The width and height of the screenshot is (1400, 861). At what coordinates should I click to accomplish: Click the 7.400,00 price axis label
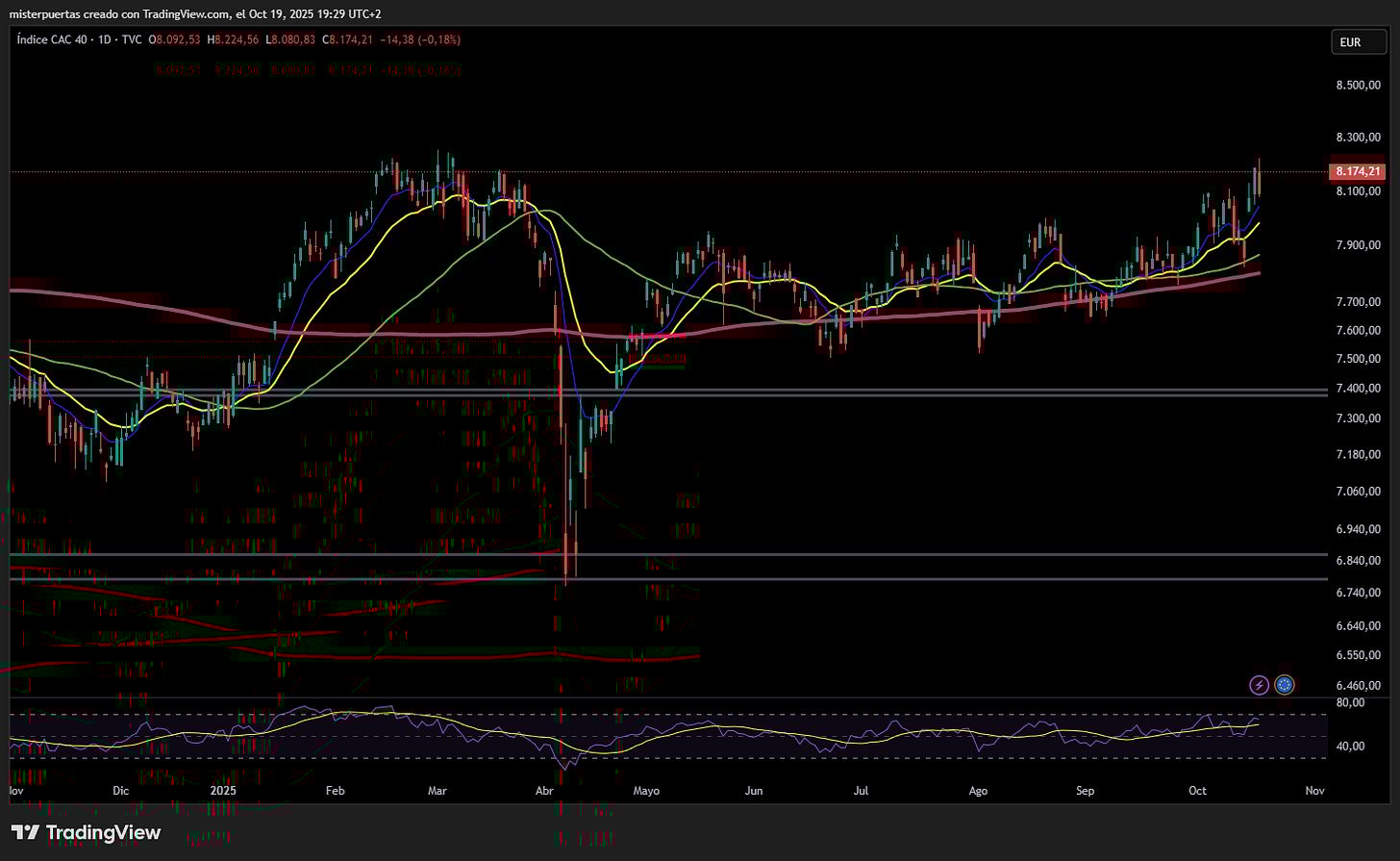1357,389
